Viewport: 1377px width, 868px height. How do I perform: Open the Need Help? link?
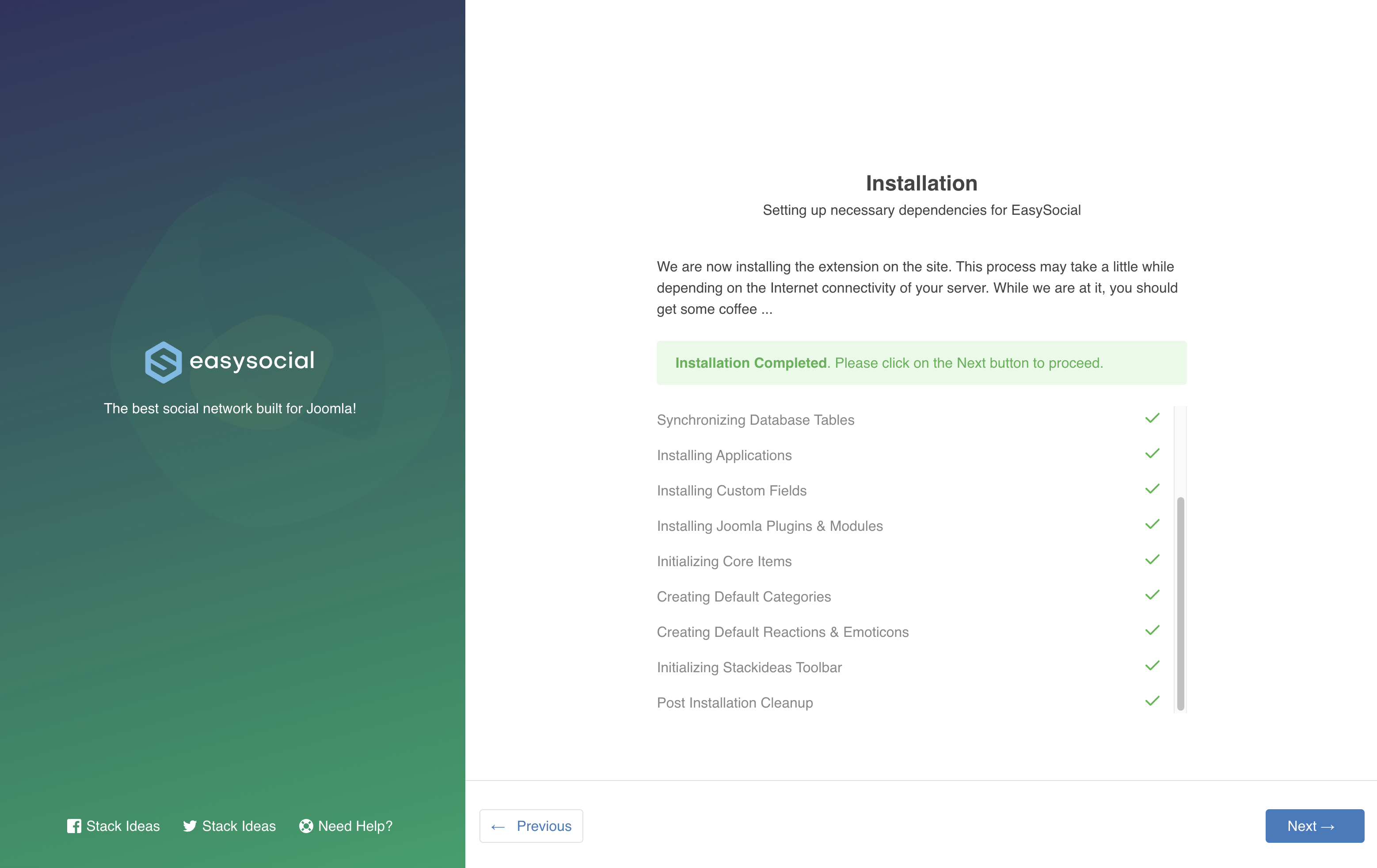point(346,826)
